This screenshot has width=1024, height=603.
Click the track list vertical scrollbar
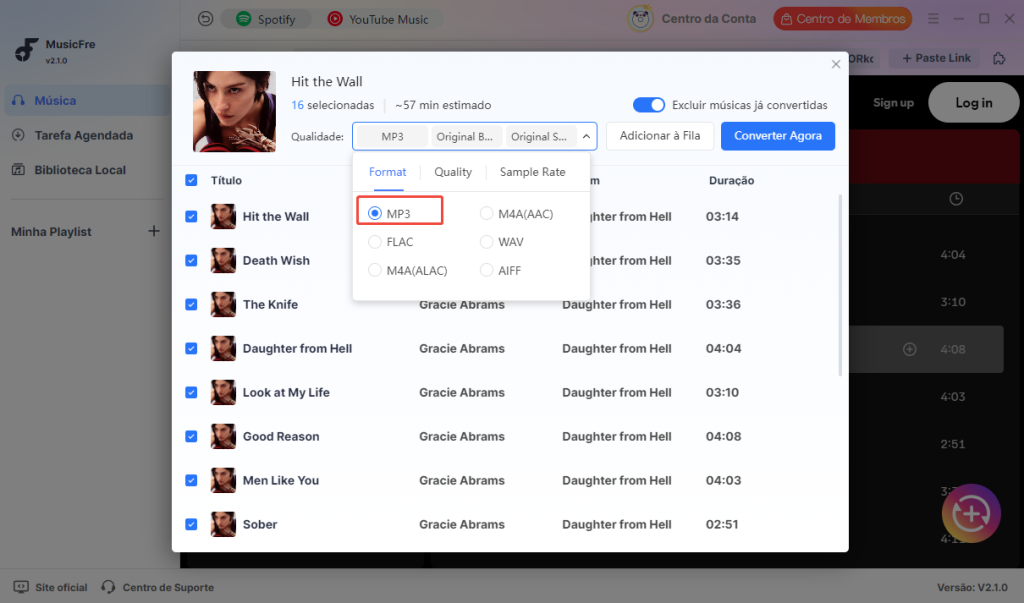click(840, 285)
